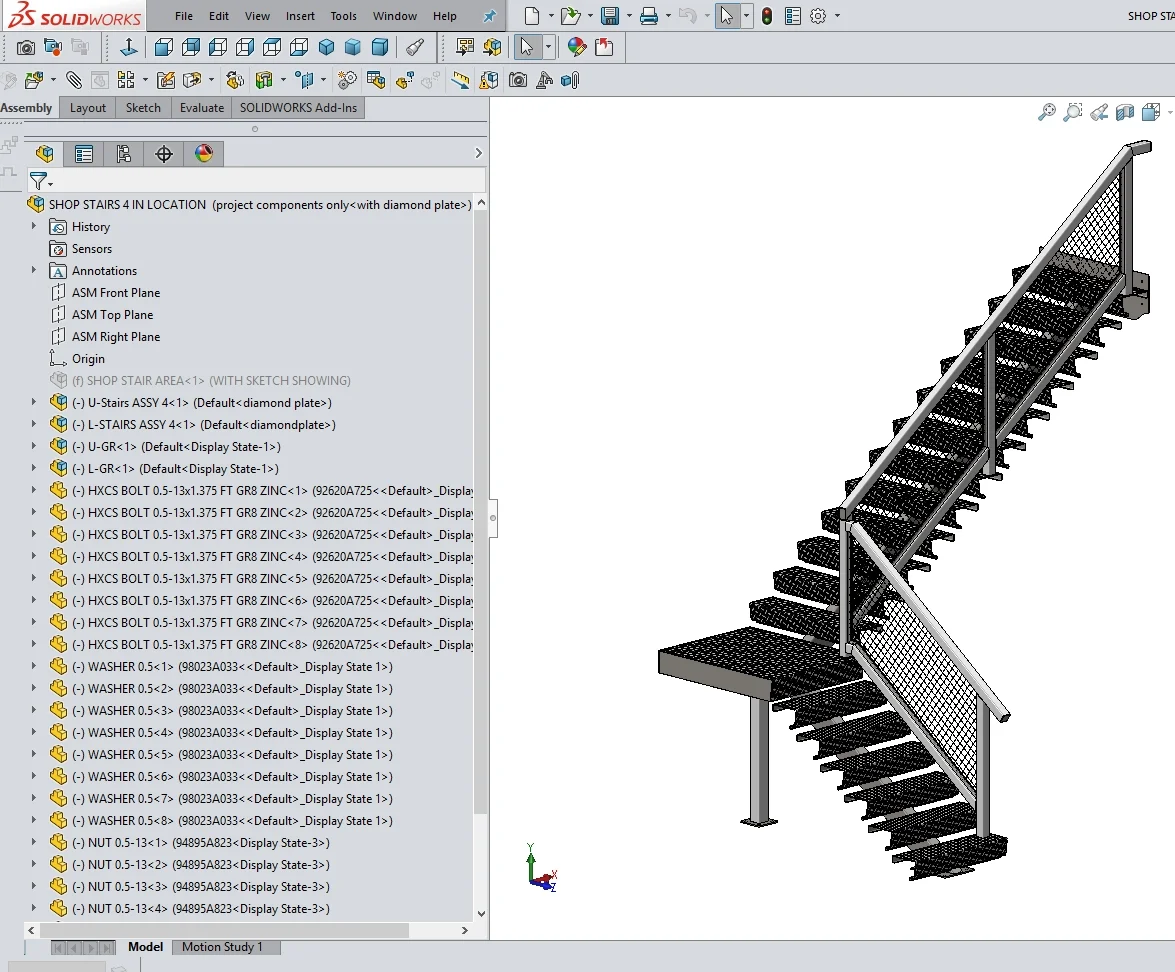The height and width of the screenshot is (972, 1175).
Task: Select the Front view orientation cube
Action: pyautogui.click(x=164, y=47)
